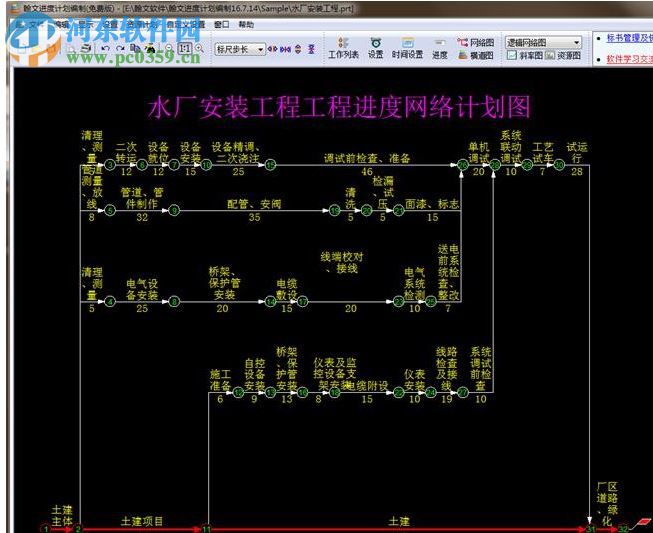Open the 自定义设置 menu

pyautogui.click(x=186, y=25)
